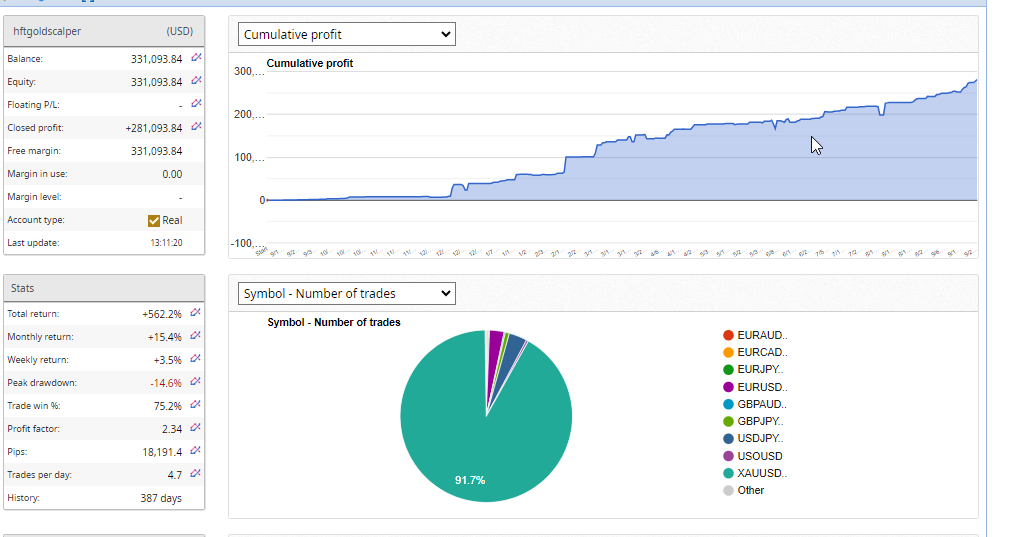Image resolution: width=1017 pixels, height=537 pixels.
Task: Click the EURAUD legend label
Action: tap(761, 335)
